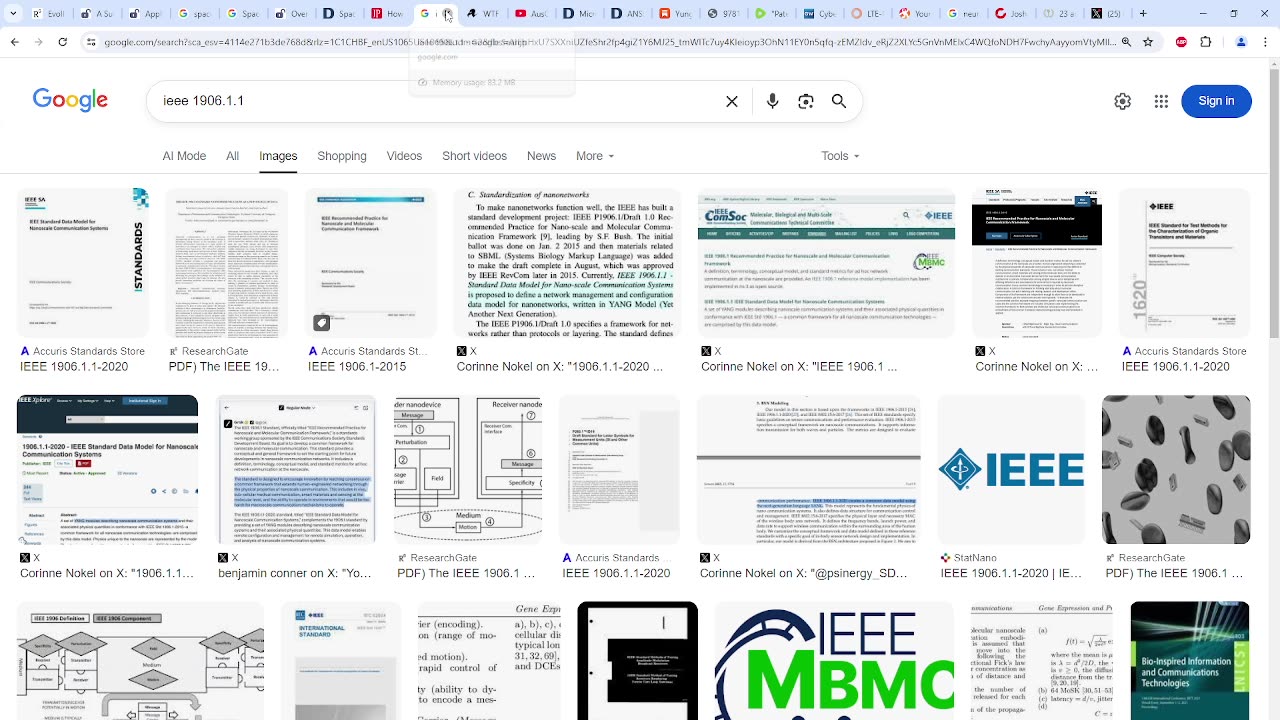Open the IEEE 1620 standard cover thumbnail
The image size is (1280, 720).
click(1185, 263)
